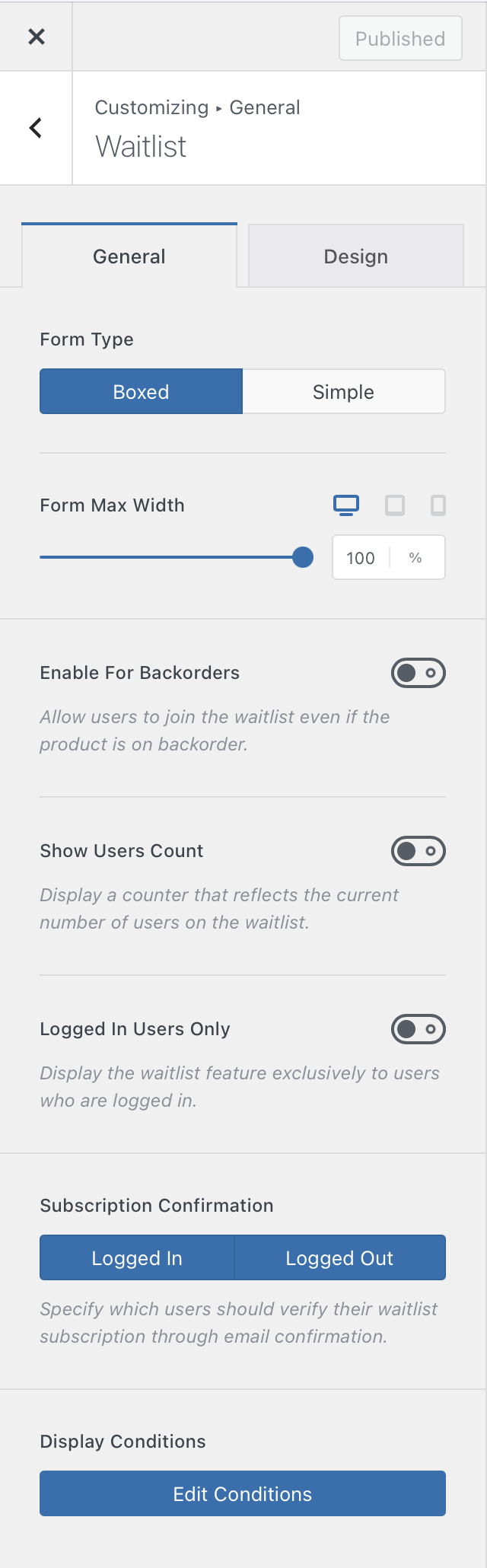487x1568 pixels.
Task: Click the Form Max Width value field
Action: 361,558
